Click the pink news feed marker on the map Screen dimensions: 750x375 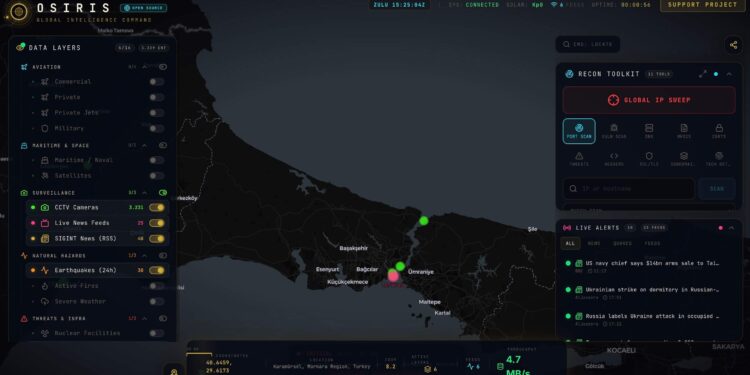click(393, 276)
